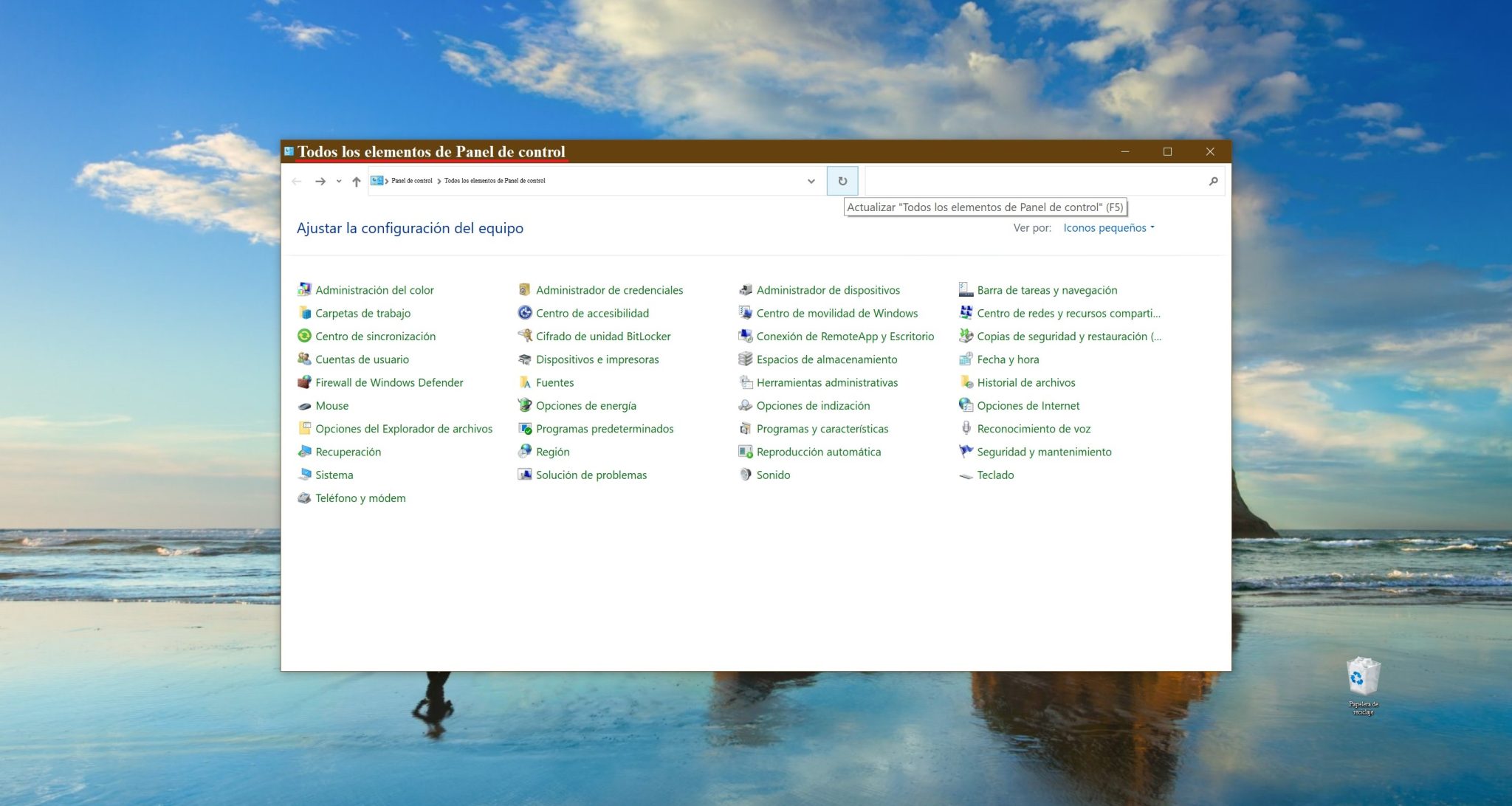Click the Teléfono y módem icon

[304, 497]
